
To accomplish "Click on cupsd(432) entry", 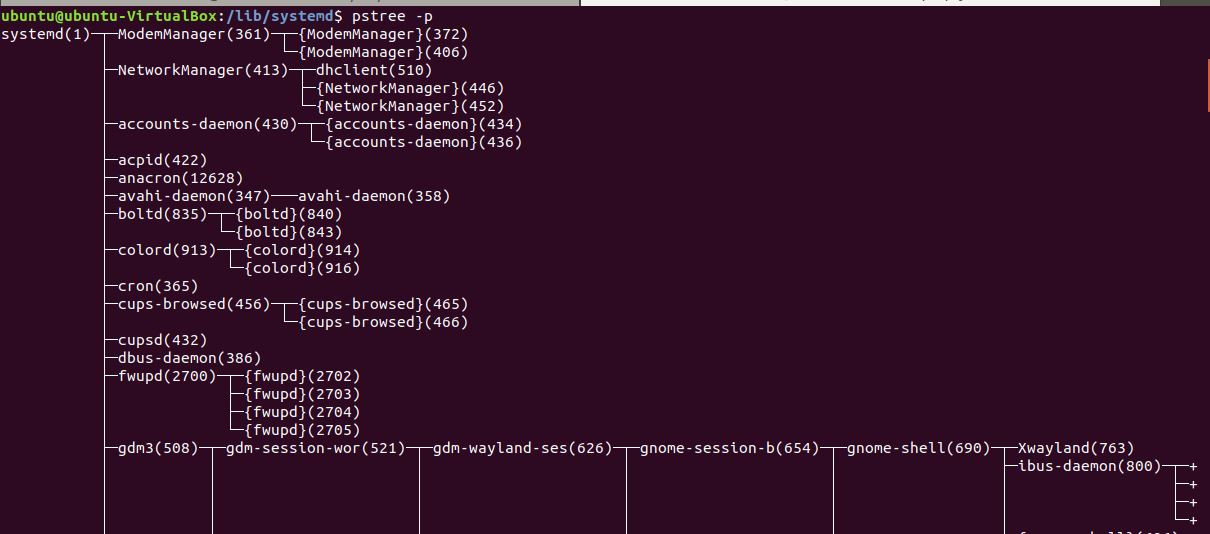I will point(162,340).
